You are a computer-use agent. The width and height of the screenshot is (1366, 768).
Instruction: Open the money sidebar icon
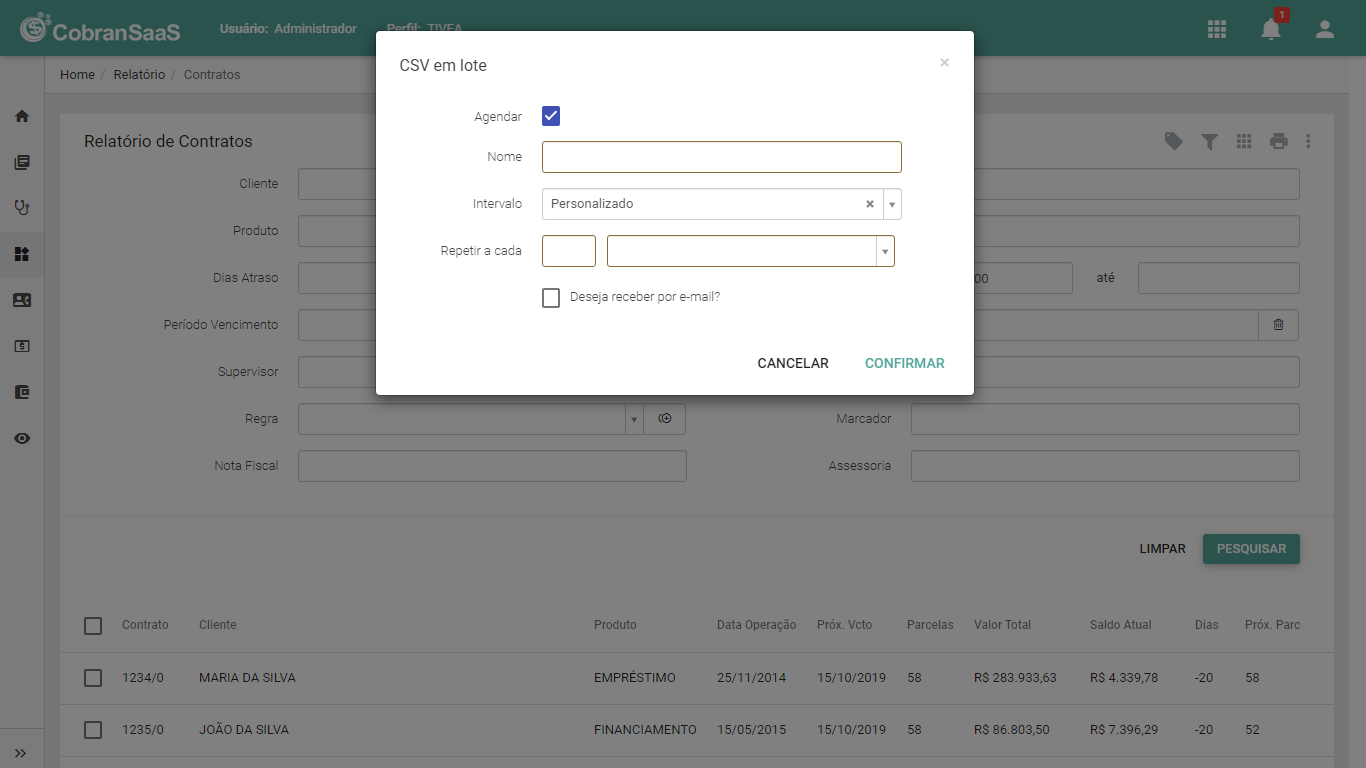[22, 346]
